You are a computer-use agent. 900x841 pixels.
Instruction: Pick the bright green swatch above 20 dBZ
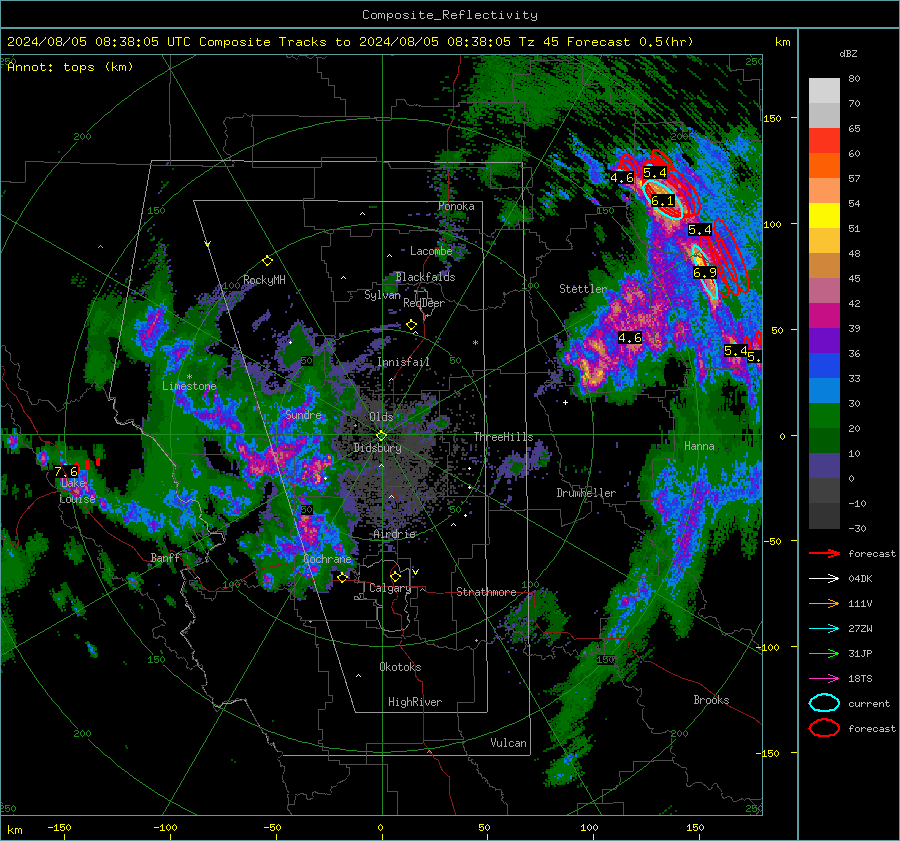click(x=824, y=415)
